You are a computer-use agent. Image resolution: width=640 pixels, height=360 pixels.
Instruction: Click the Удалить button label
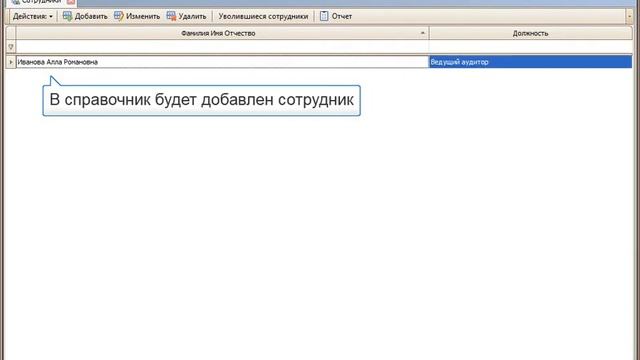click(x=192, y=16)
